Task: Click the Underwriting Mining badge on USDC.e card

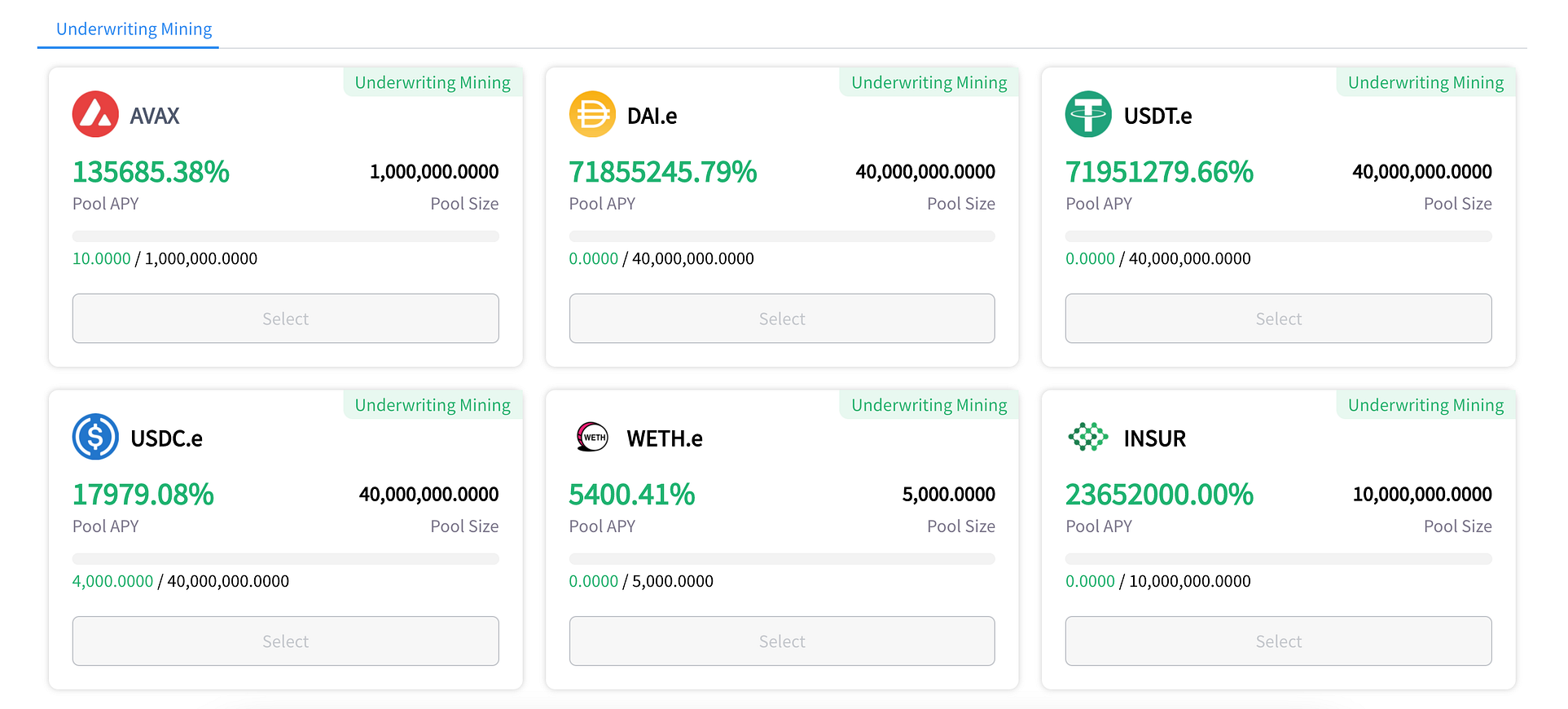Action: click(433, 405)
